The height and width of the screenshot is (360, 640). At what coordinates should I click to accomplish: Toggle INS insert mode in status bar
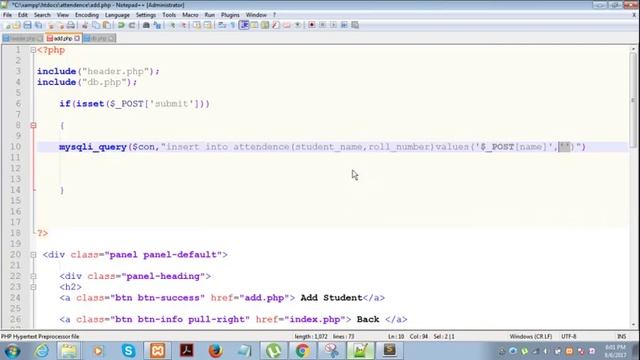(621, 336)
